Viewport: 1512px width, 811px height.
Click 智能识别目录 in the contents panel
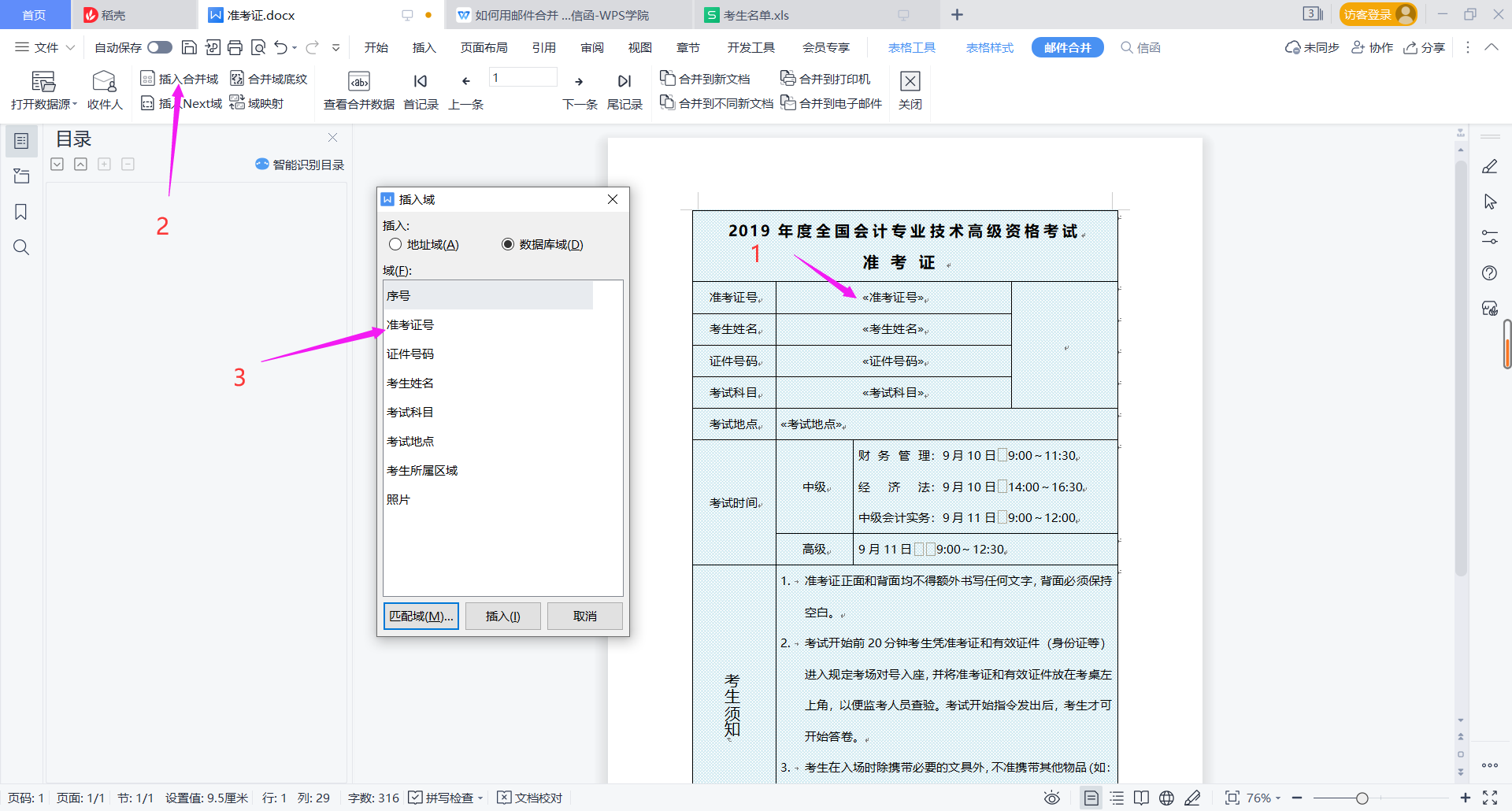(299, 164)
